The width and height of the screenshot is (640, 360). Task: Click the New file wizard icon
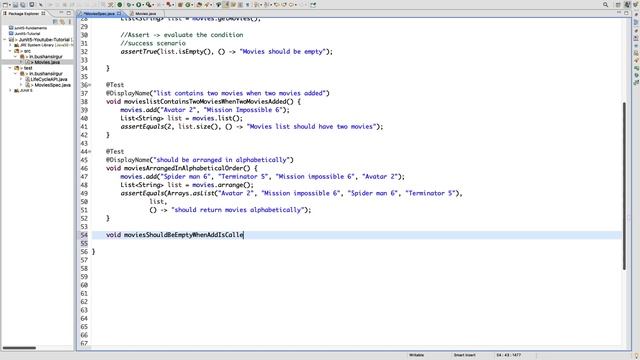(x=5, y=5)
